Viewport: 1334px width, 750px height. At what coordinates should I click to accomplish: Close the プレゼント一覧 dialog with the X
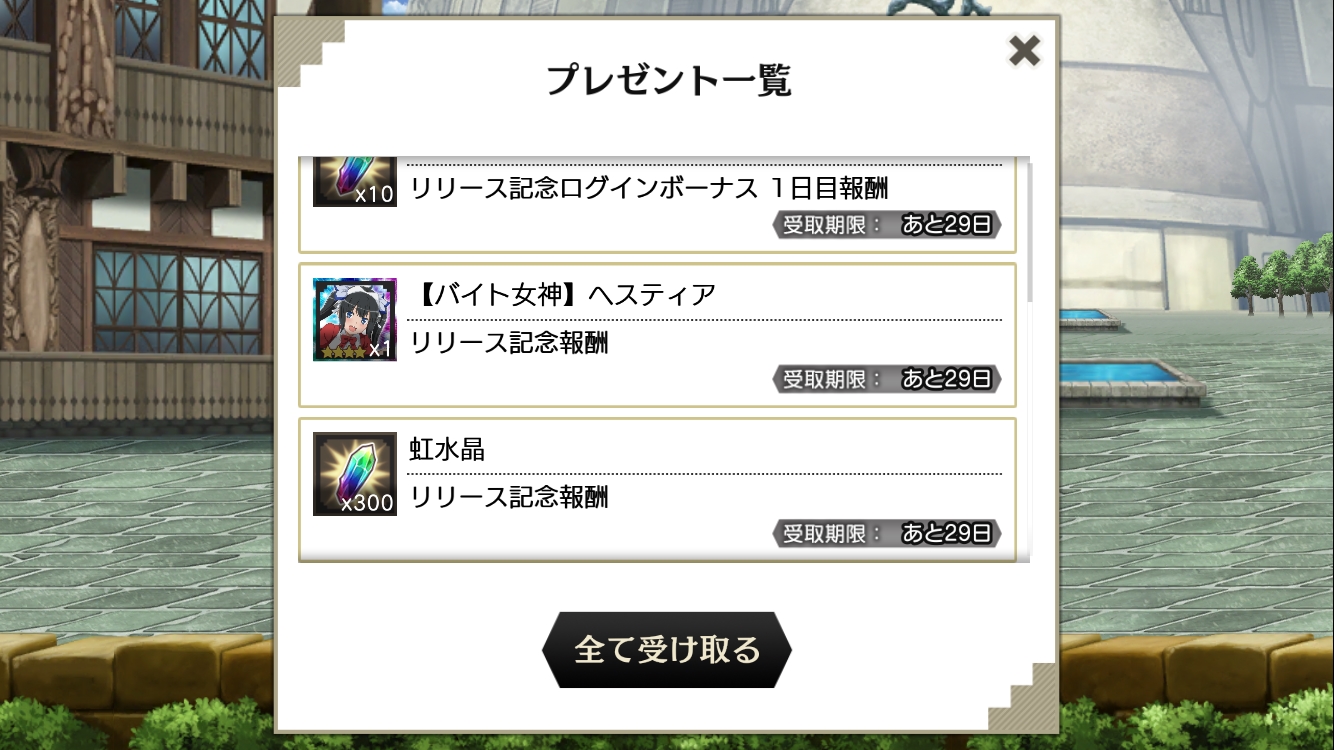pos(1024,50)
